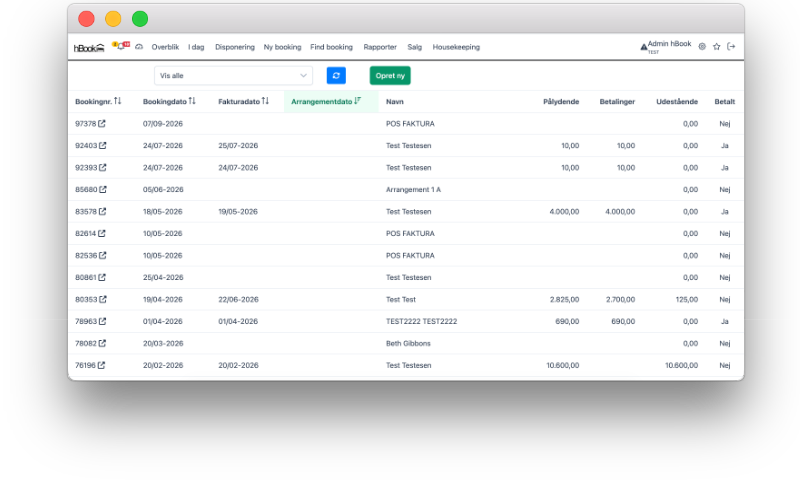Click the hBook logo
Image resolution: width=800 pixels, height=481 pixels.
pos(89,47)
